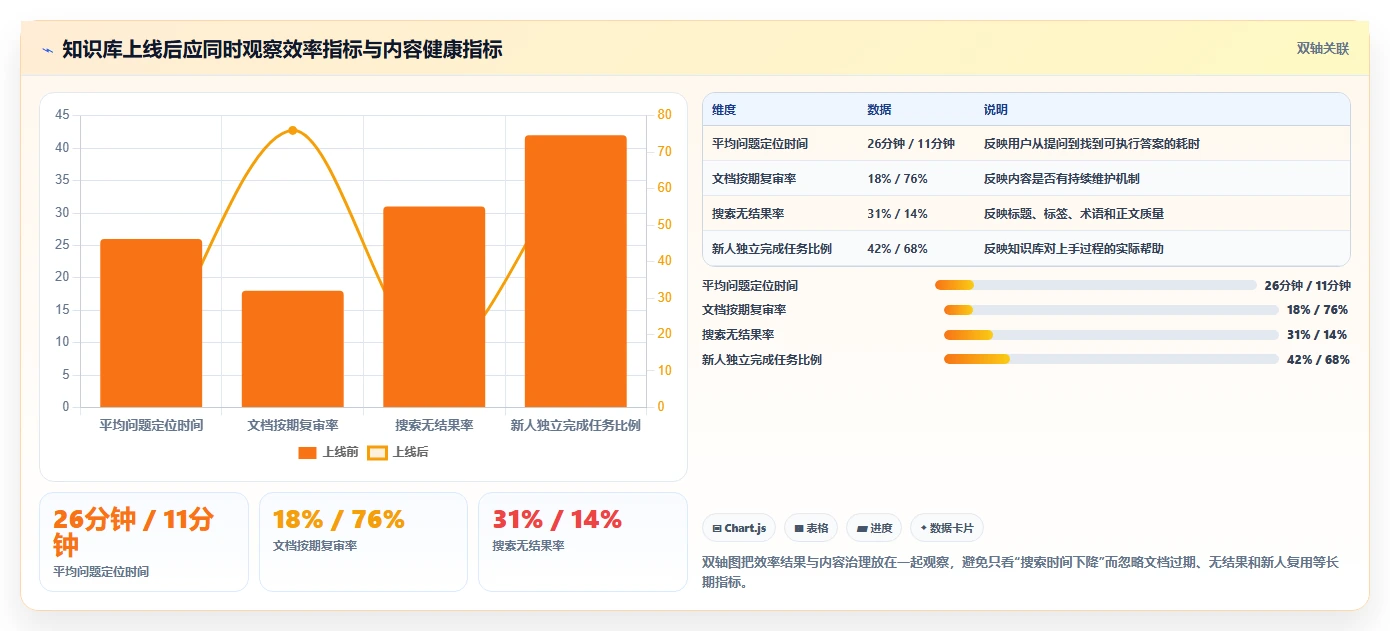Click the 文档按期复审率 orange chart bar
Image resolution: width=1390 pixels, height=631 pixels.
(293, 349)
